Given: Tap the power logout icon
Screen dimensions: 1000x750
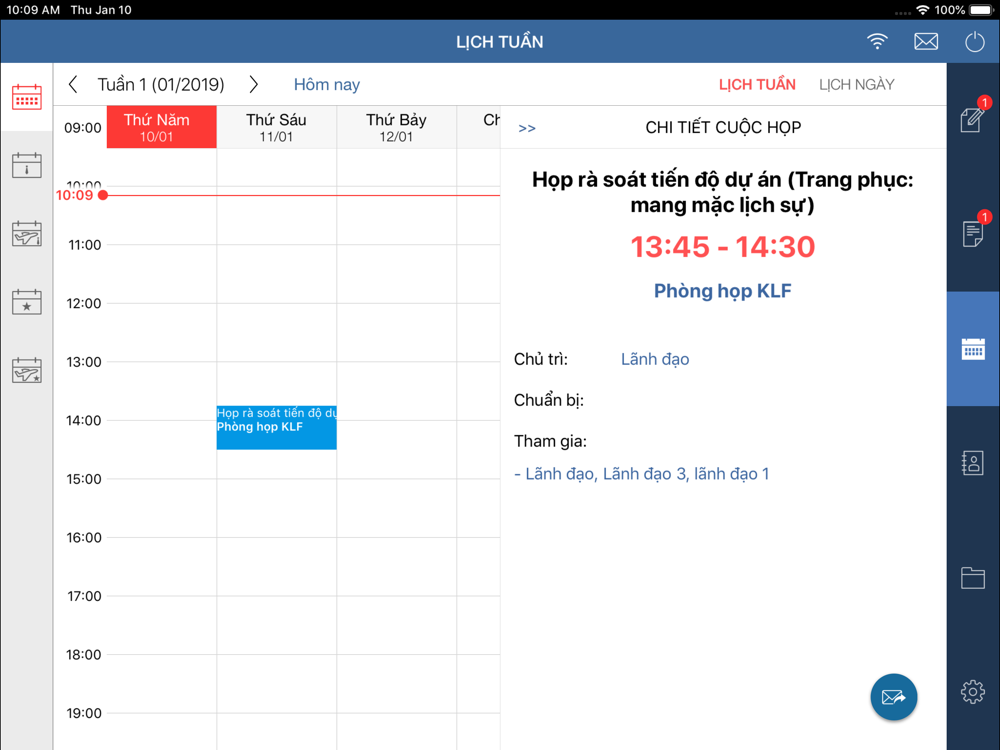Looking at the screenshot, I should click(974, 42).
